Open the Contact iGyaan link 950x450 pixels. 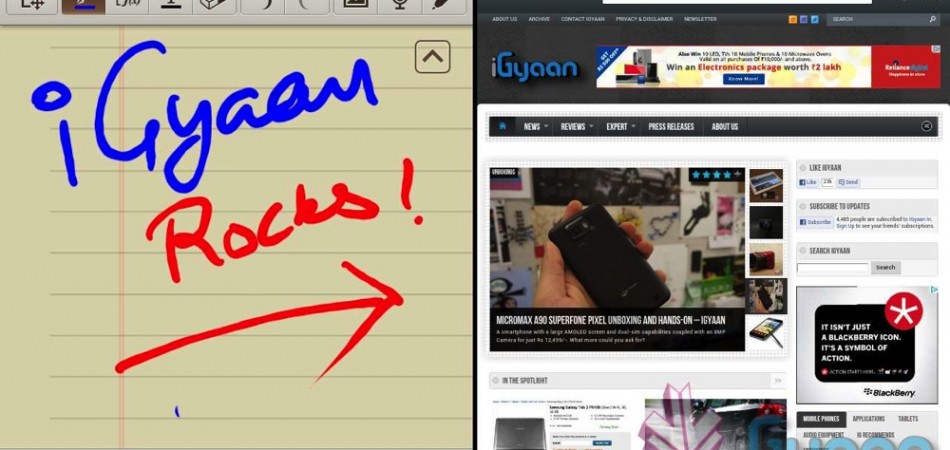click(x=582, y=19)
